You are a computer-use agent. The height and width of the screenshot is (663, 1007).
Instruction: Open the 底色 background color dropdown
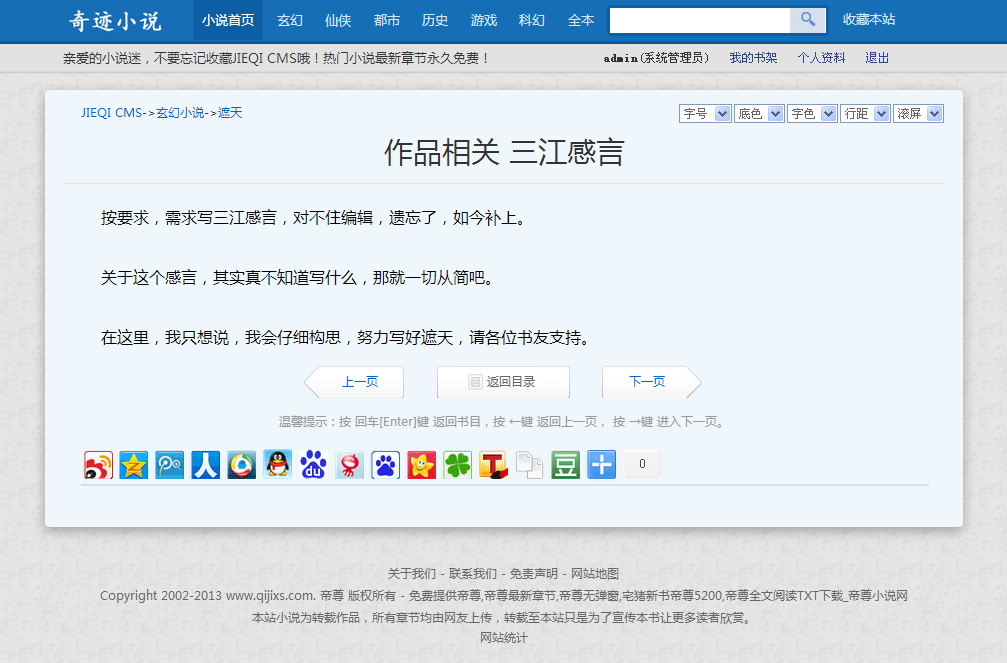pos(758,114)
